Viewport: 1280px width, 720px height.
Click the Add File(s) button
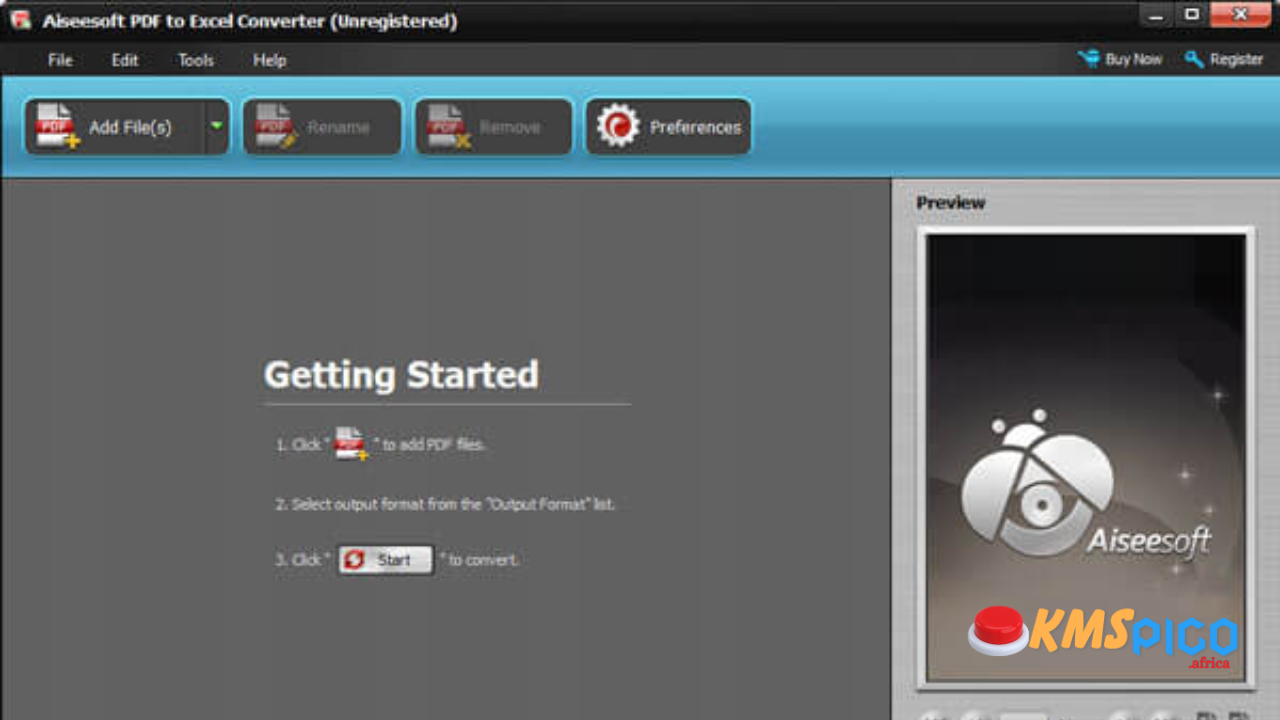[x=115, y=127]
